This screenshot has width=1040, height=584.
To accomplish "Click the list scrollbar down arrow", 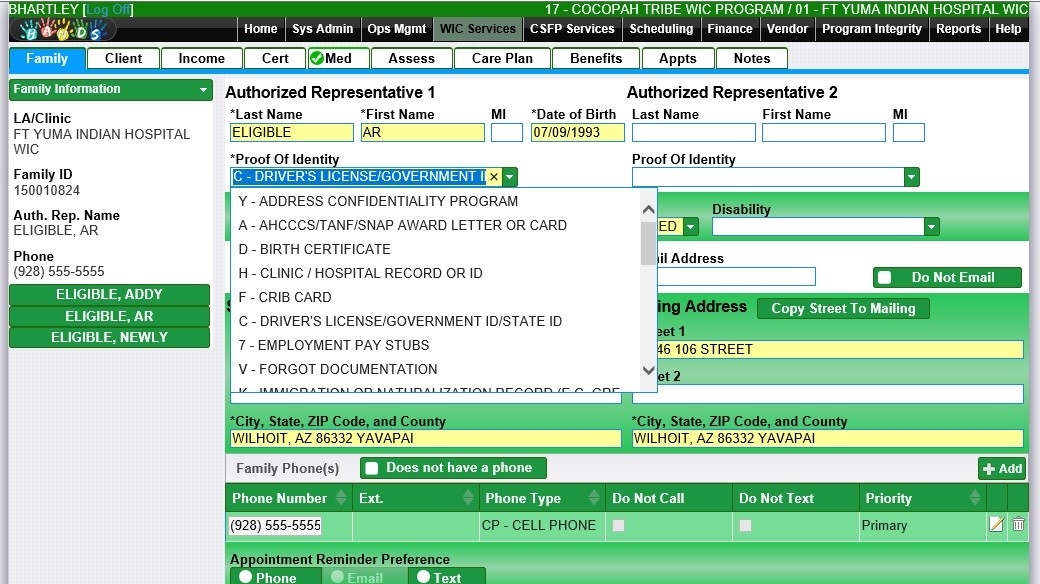I will 648,371.
